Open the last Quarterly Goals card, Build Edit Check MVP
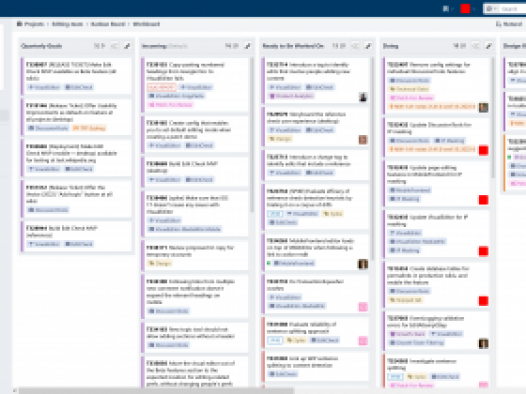The width and height of the screenshot is (526, 394). [76, 236]
